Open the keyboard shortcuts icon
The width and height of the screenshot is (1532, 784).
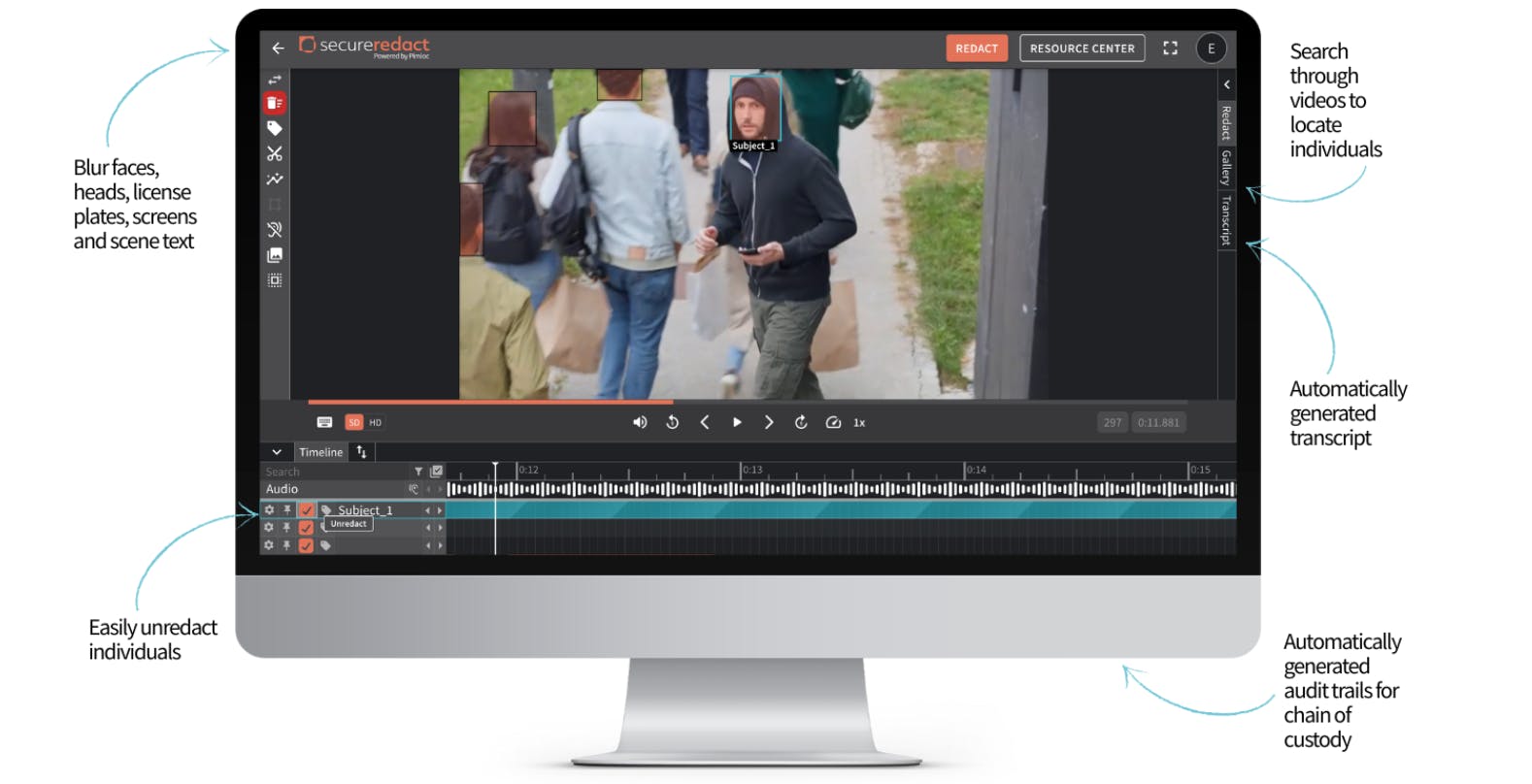click(x=324, y=422)
